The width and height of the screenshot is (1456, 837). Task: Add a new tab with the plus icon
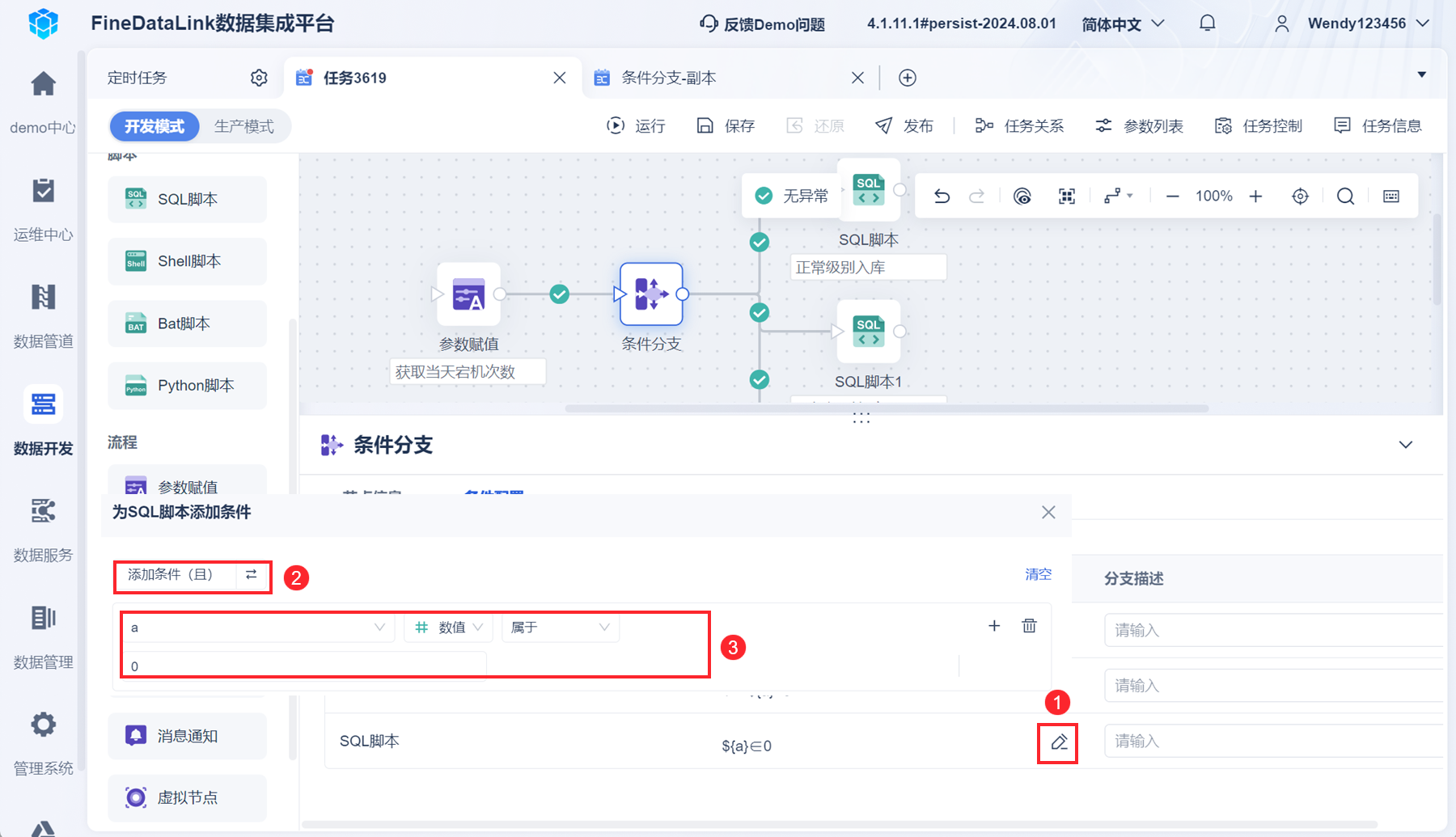coord(908,78)
